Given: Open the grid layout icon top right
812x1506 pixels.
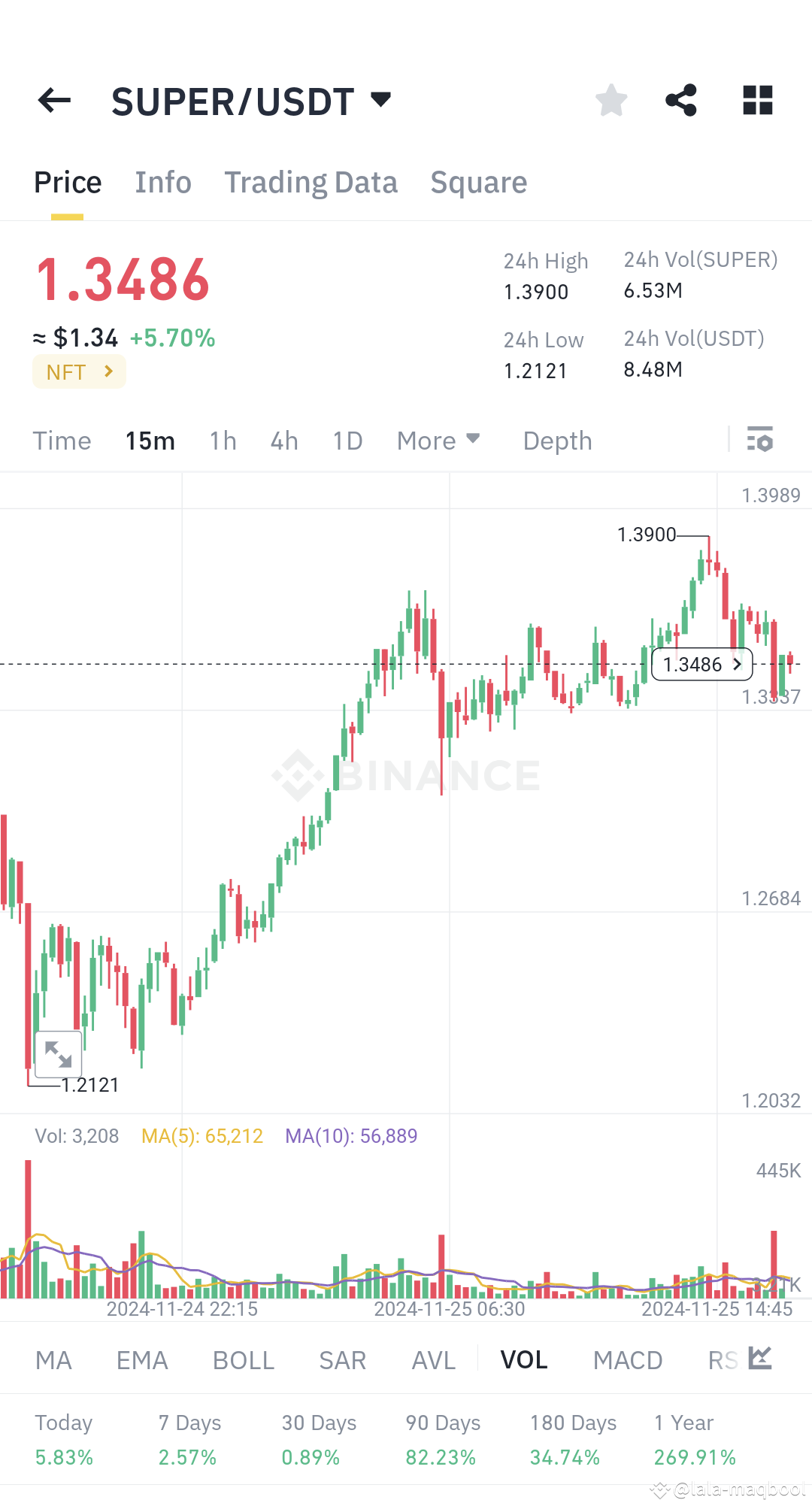Looking at the screenshot, I should click(x=757, y=100).
